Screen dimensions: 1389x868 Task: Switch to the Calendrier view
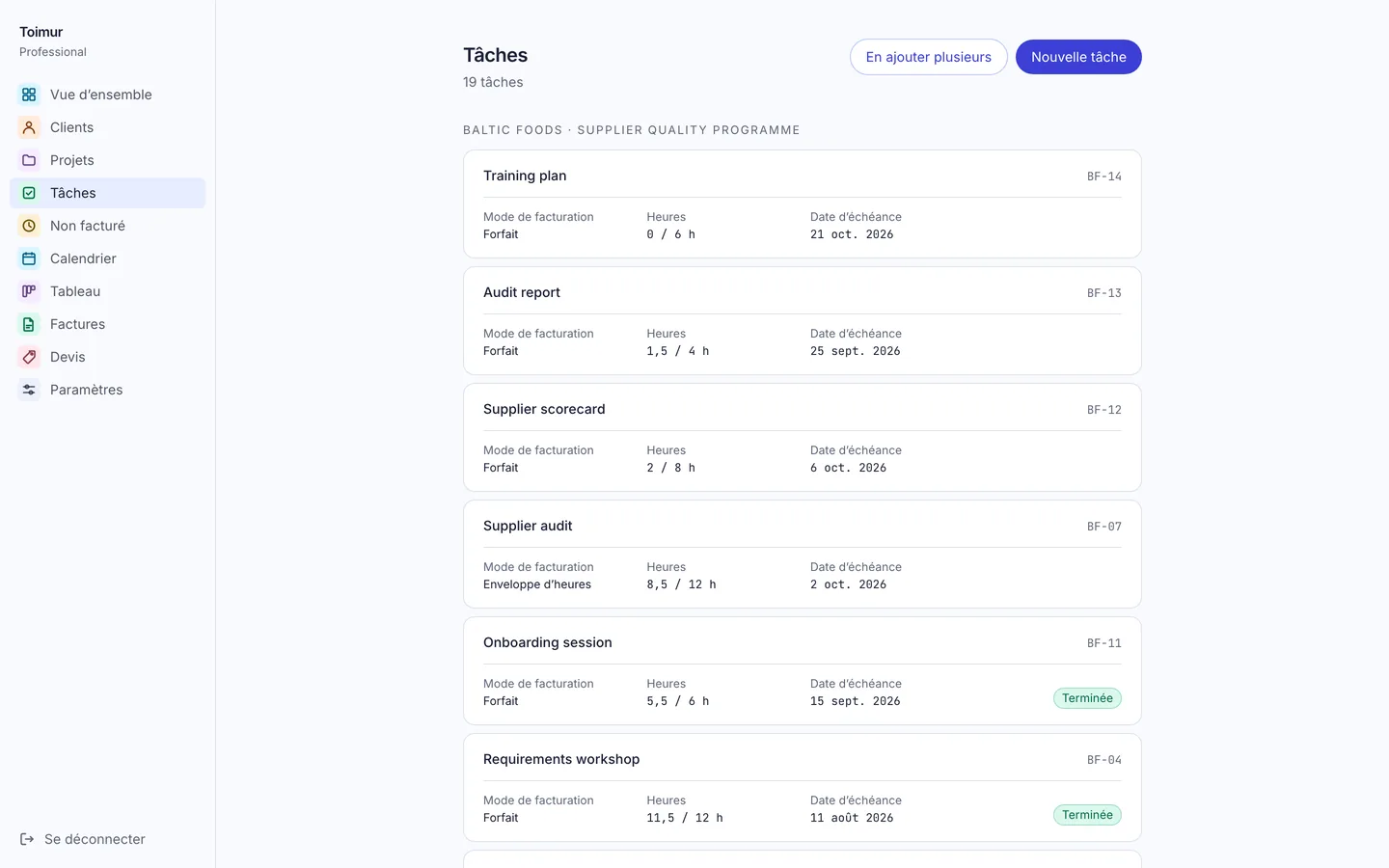point(108,258)
